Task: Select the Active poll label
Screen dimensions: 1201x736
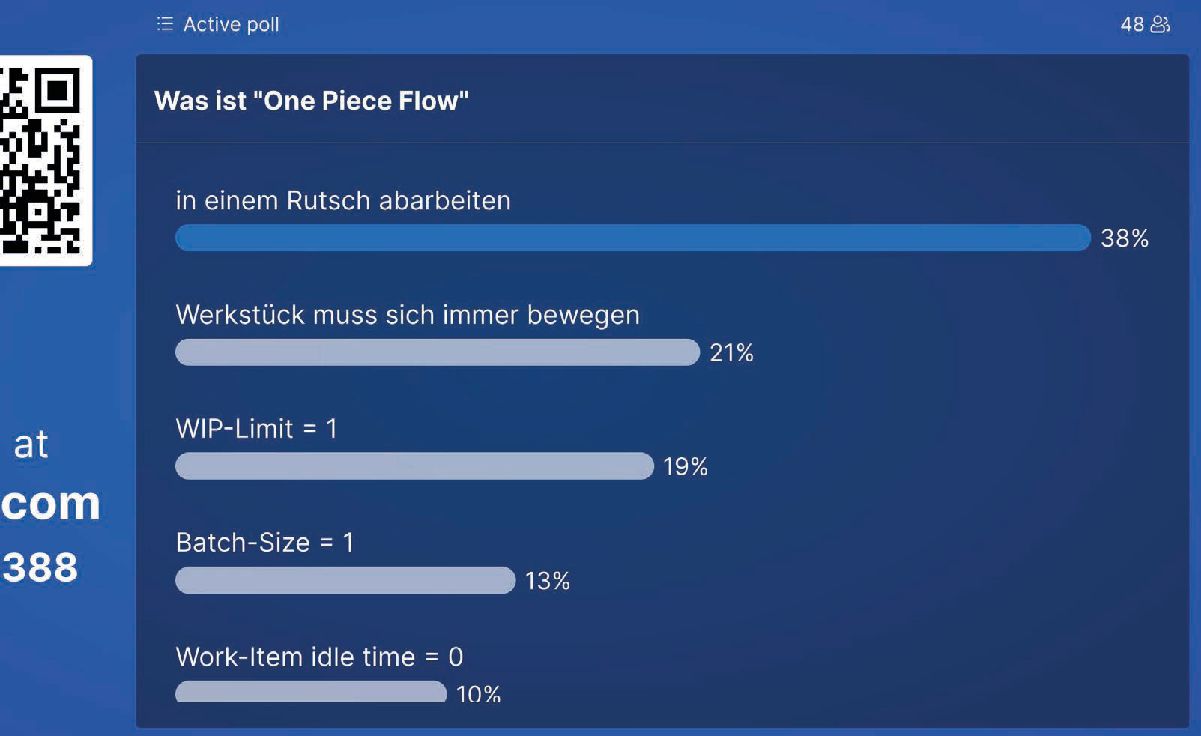Action: click(231, 25)
